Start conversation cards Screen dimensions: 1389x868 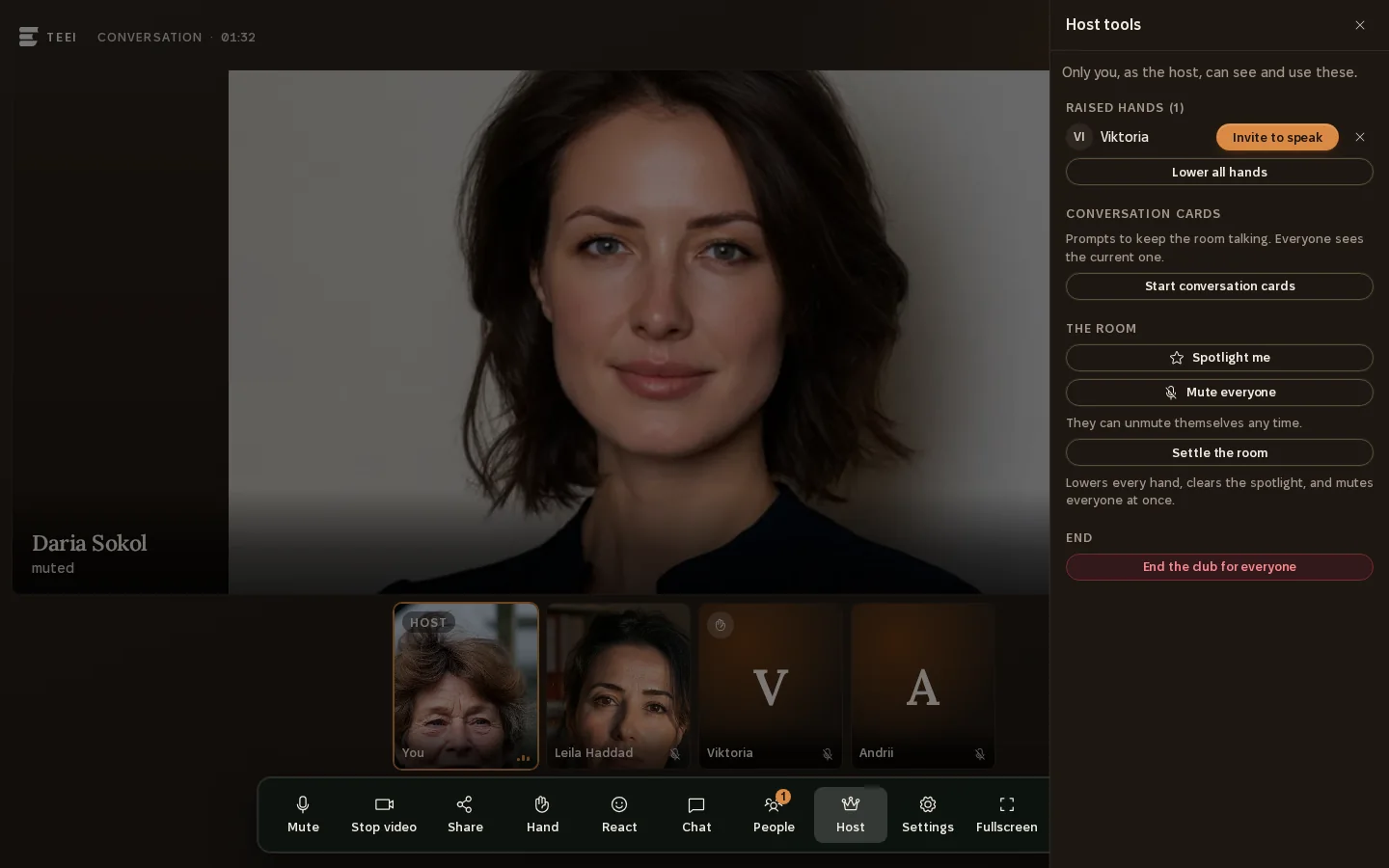[x=1219, y=286]
